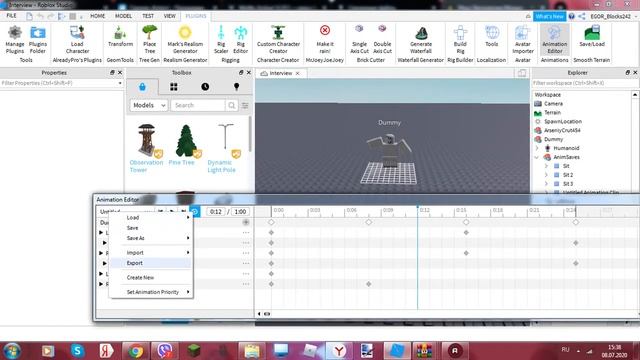Open Toolbox filter options icon
Image resolution: width=640 pixels, height=360 pixels.
point(245,105)
